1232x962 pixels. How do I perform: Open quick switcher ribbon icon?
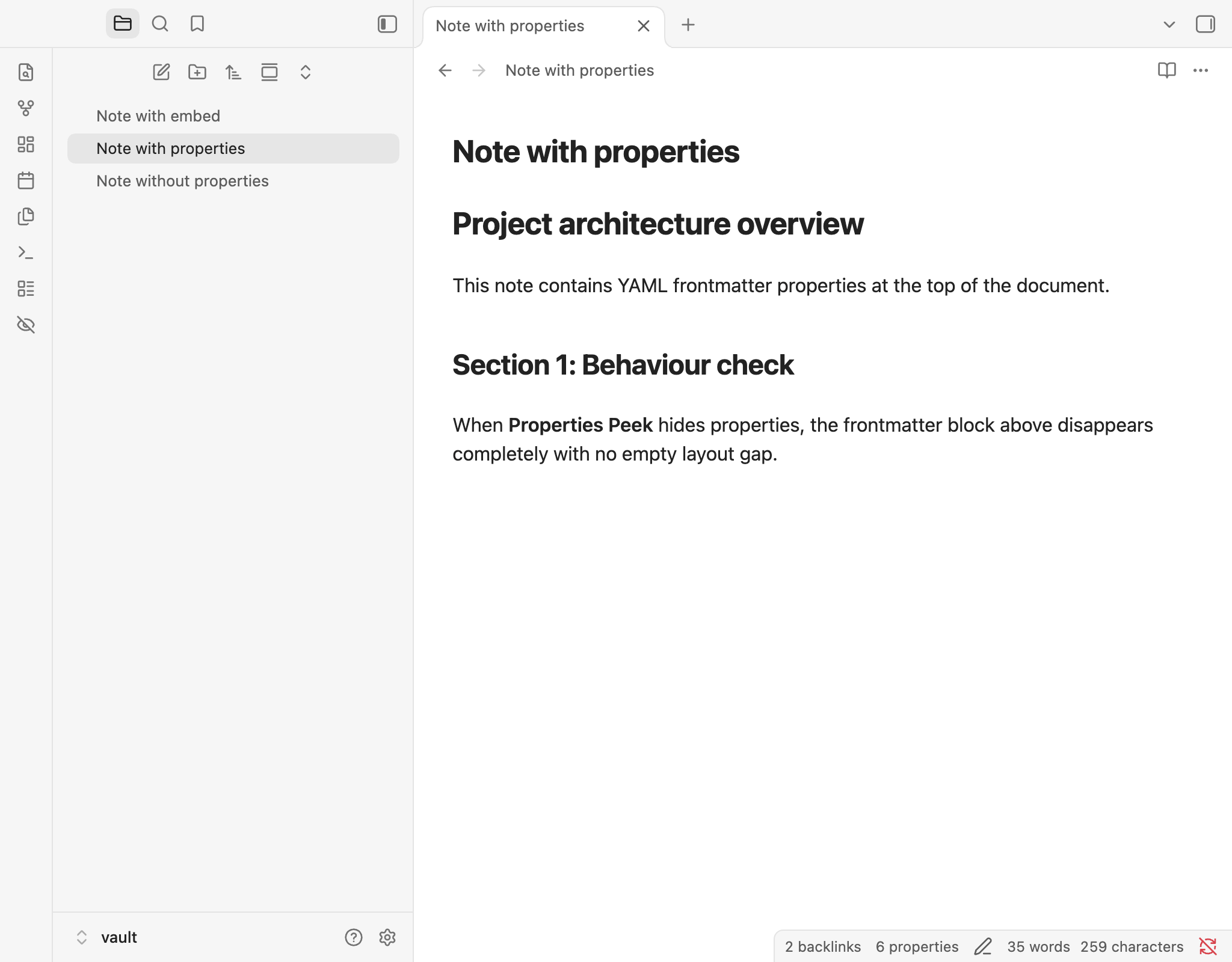tap(26, 72)
